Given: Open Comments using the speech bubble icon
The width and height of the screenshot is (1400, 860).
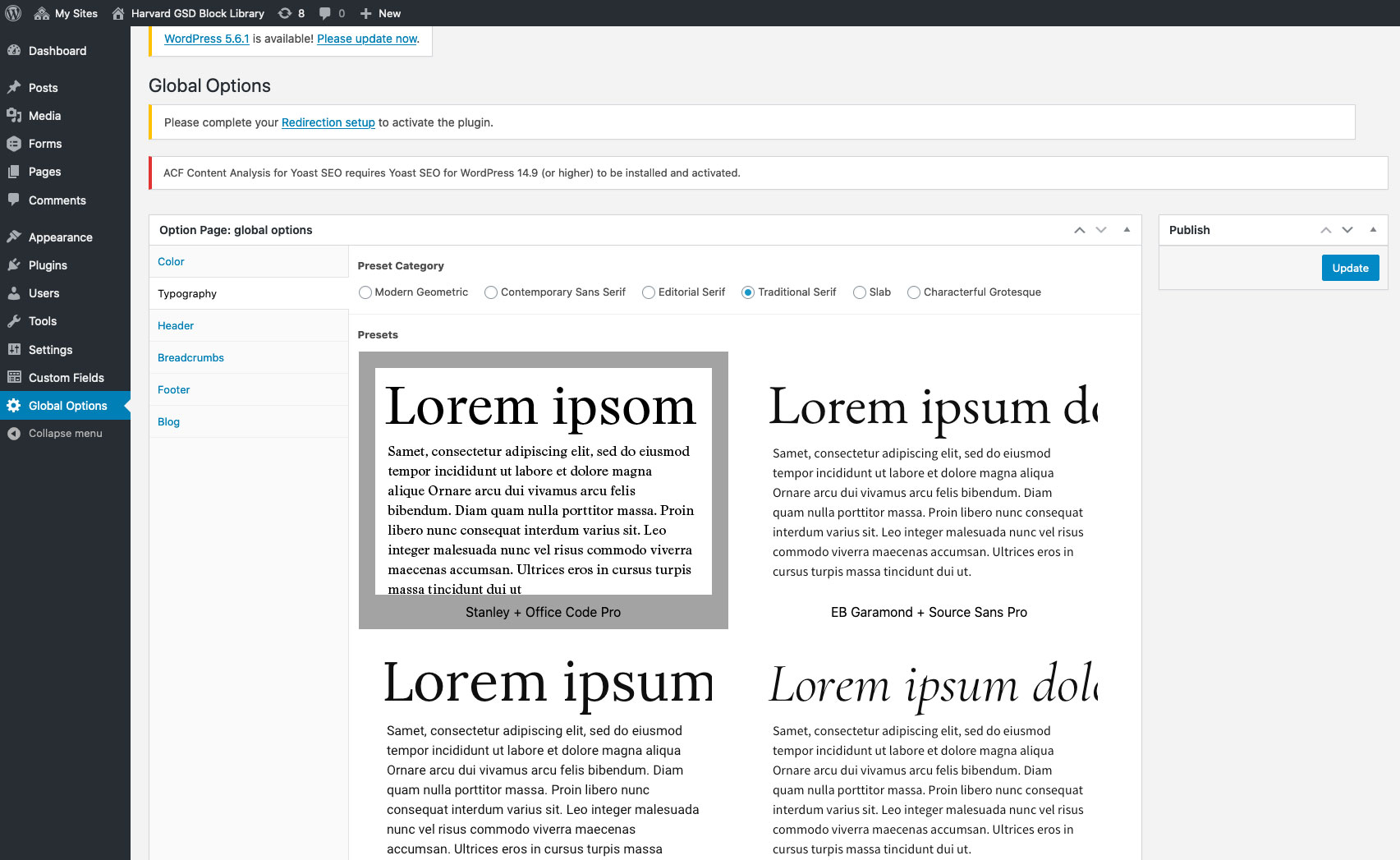Looking at the screenshot, I should (x=15, y=200).
